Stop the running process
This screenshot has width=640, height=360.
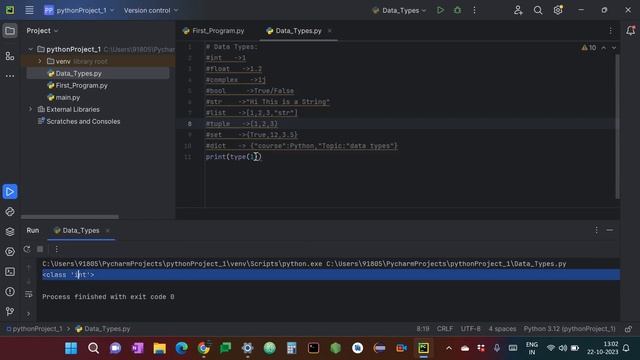point(40,249)
